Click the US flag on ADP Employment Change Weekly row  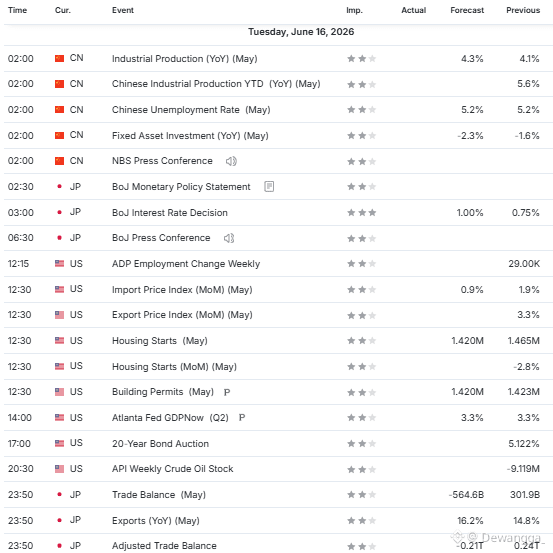pyautogui.click(x=60, y=263)
